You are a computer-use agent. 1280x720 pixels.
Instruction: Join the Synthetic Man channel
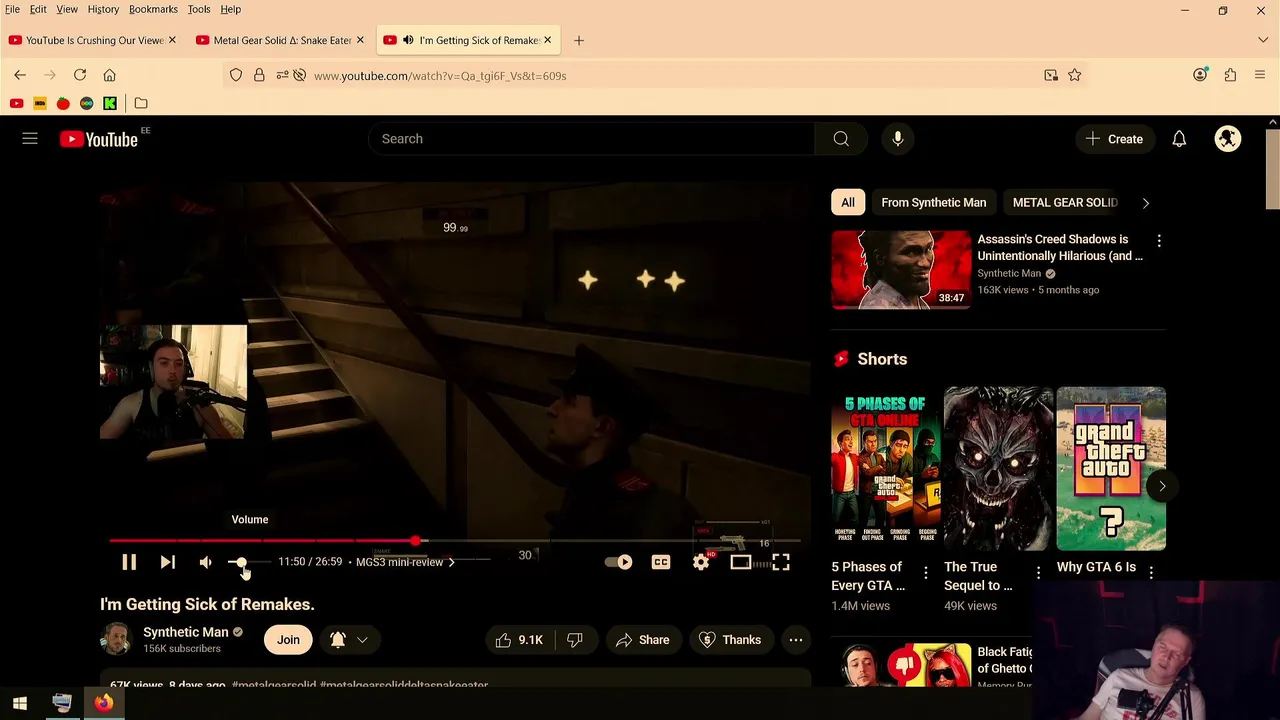coord(288,640)
